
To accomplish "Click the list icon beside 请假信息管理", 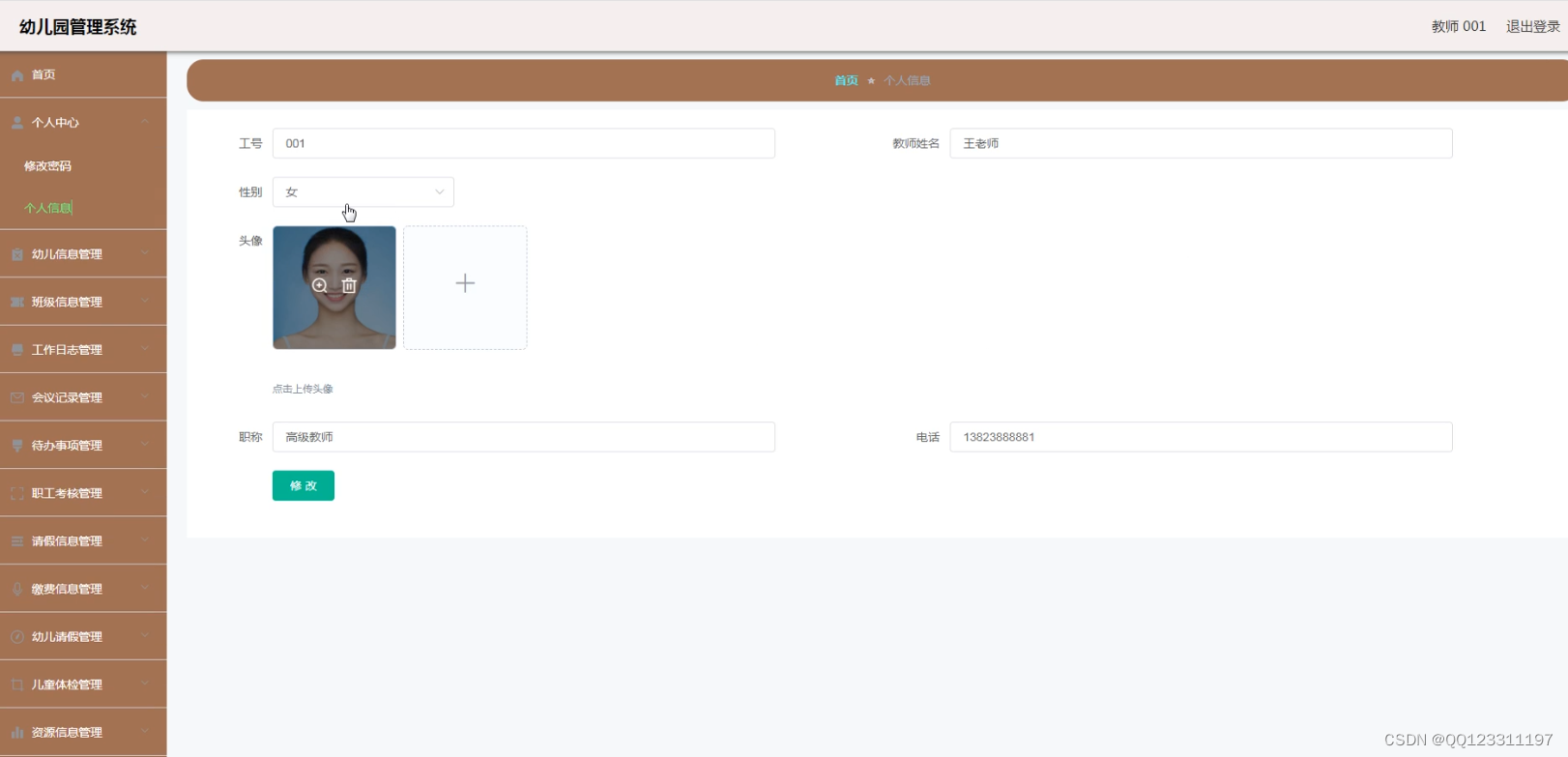I will (17, 541).
